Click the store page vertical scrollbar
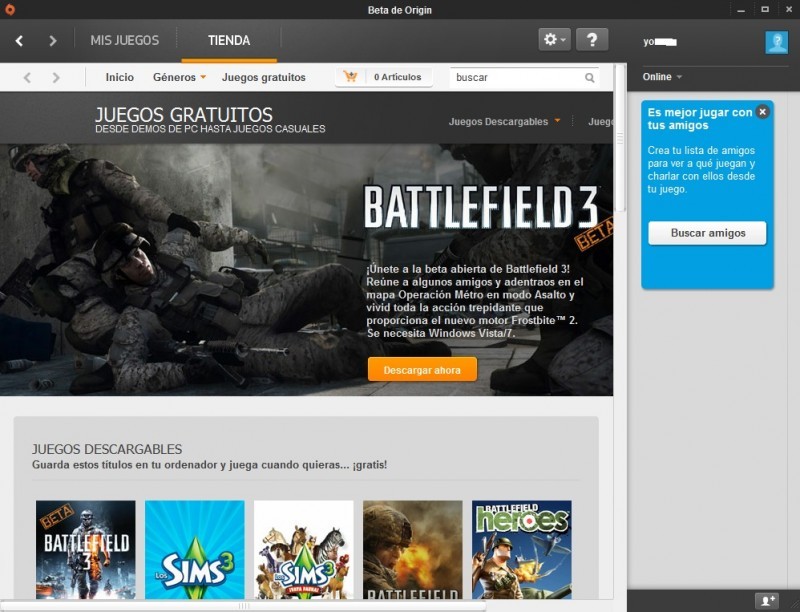Viewport: 800px width, 612px height. tap(620, 138)
